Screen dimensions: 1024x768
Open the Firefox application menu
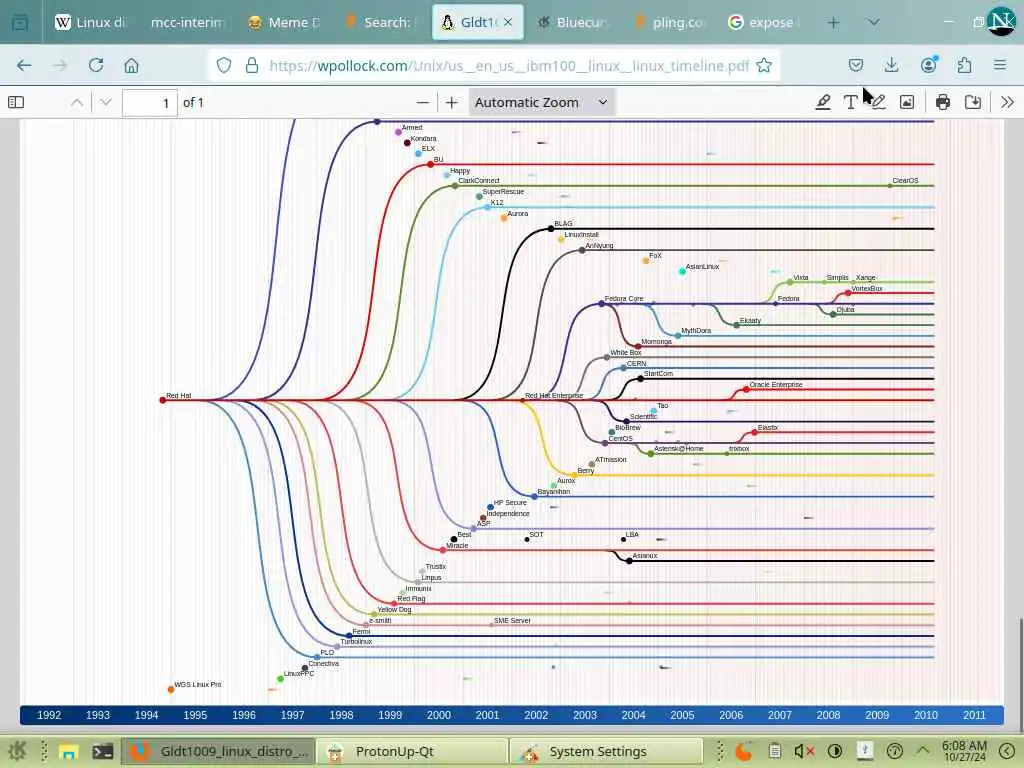pyautogui.click(x=1000, y=65)
